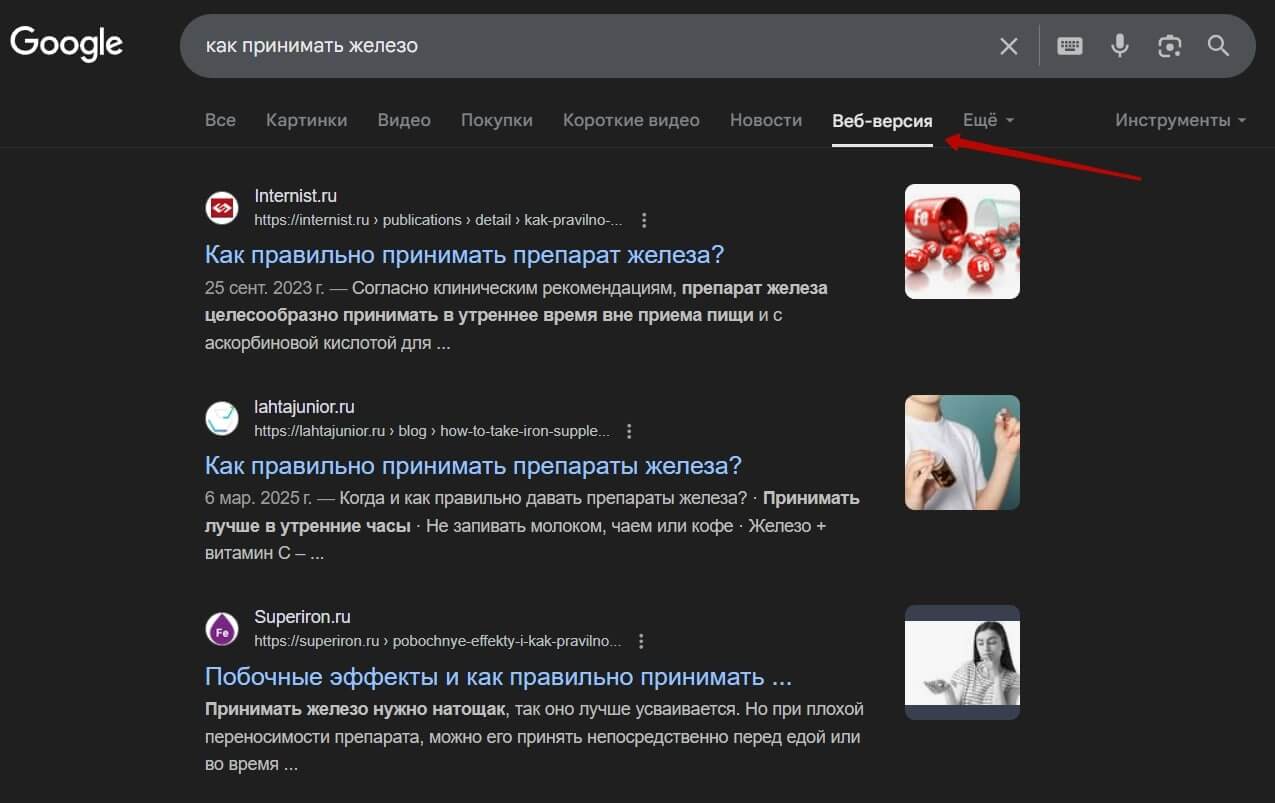Switch to the Все tab
The height and width of the screenshot is (803, 1275).
220,120
